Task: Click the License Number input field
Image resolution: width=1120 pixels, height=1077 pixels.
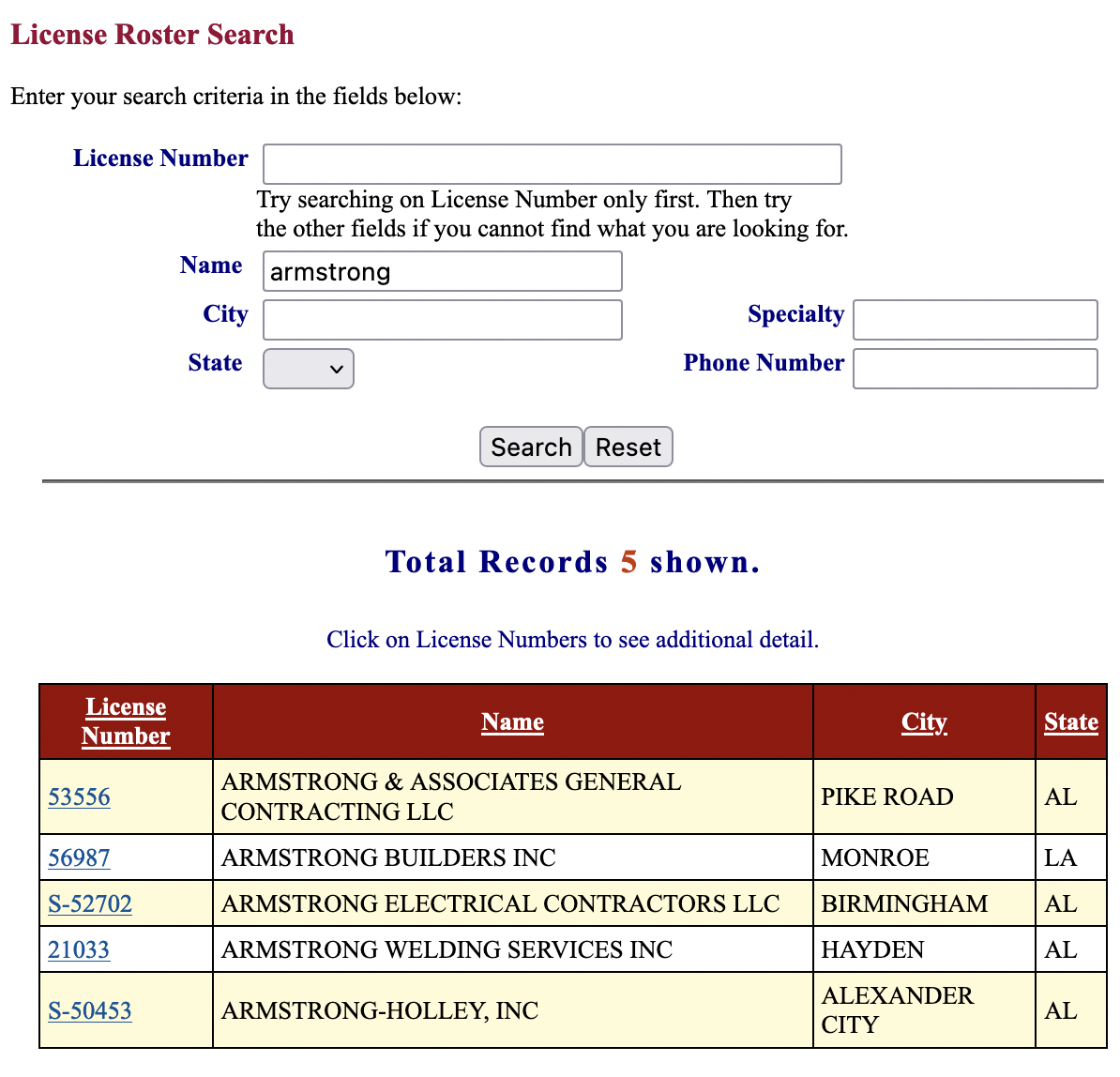Action: click(x=552, y=164)
